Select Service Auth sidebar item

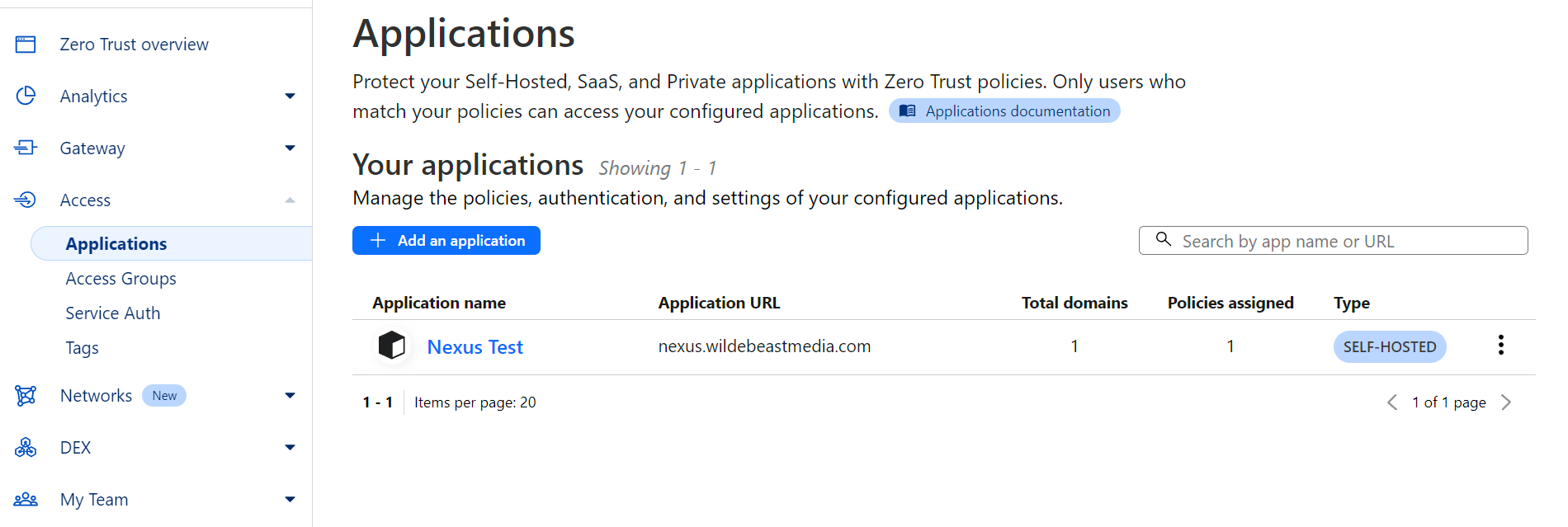click(x=113, y=313)
